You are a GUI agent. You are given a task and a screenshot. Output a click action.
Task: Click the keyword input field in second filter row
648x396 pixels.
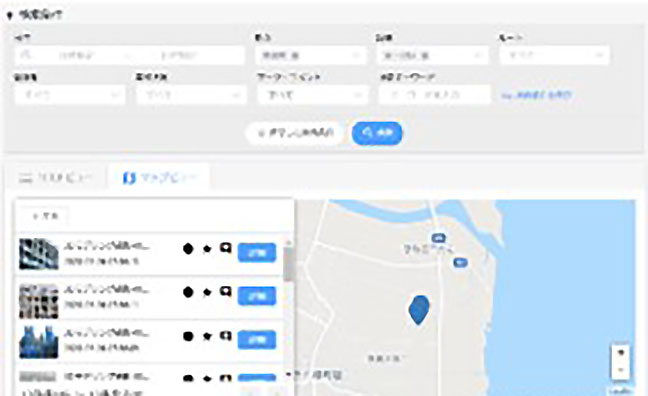coord(434,95)
